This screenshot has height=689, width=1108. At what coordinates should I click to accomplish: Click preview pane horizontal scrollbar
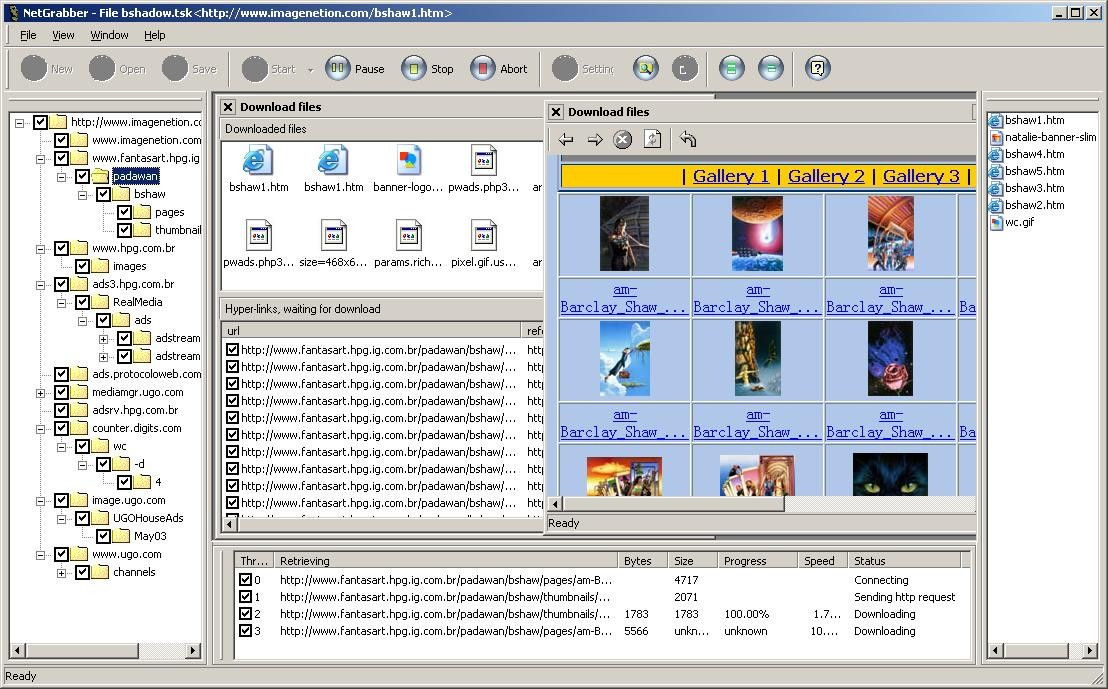673,503
